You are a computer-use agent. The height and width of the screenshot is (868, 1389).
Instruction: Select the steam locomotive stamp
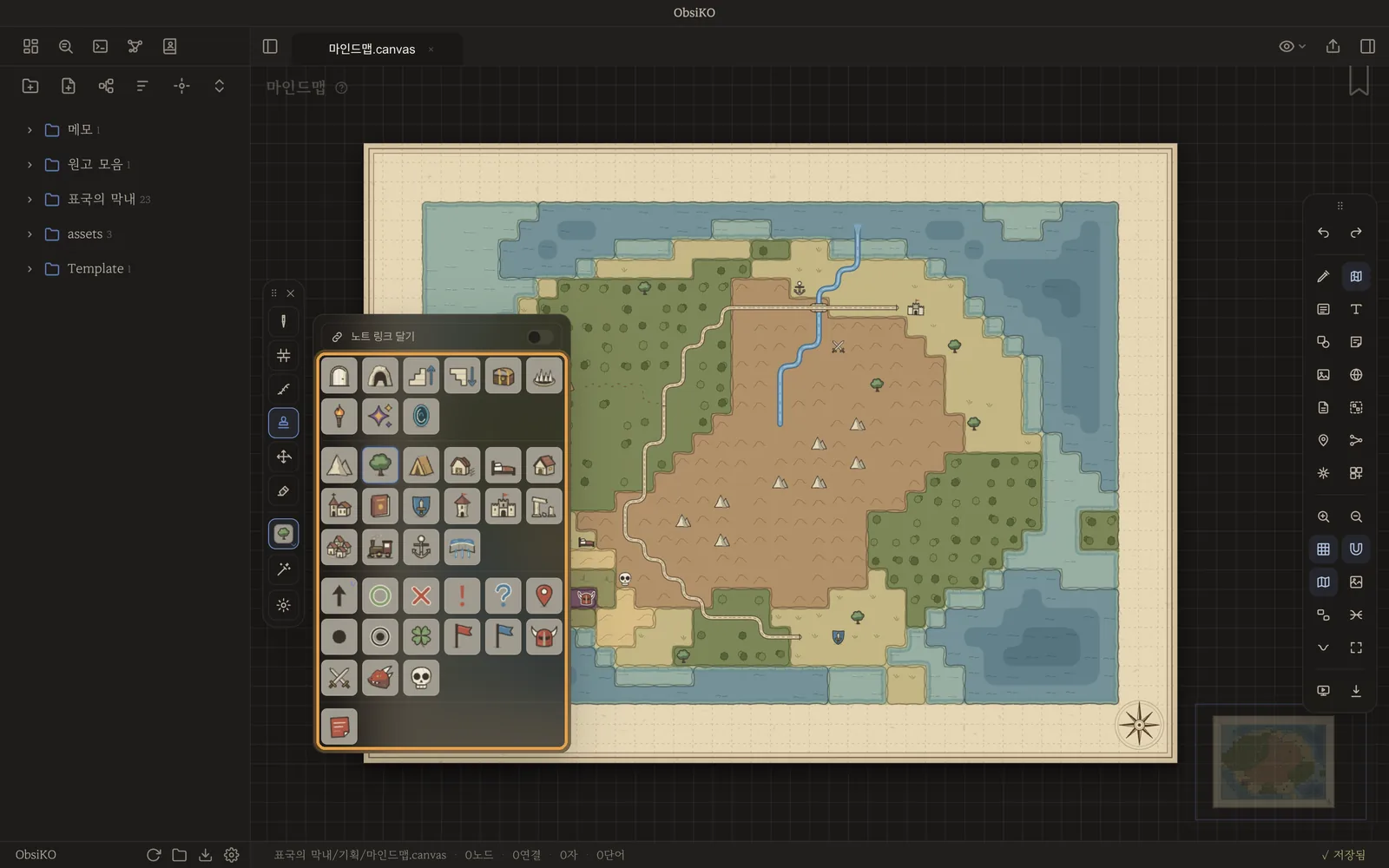pos(380,547)
